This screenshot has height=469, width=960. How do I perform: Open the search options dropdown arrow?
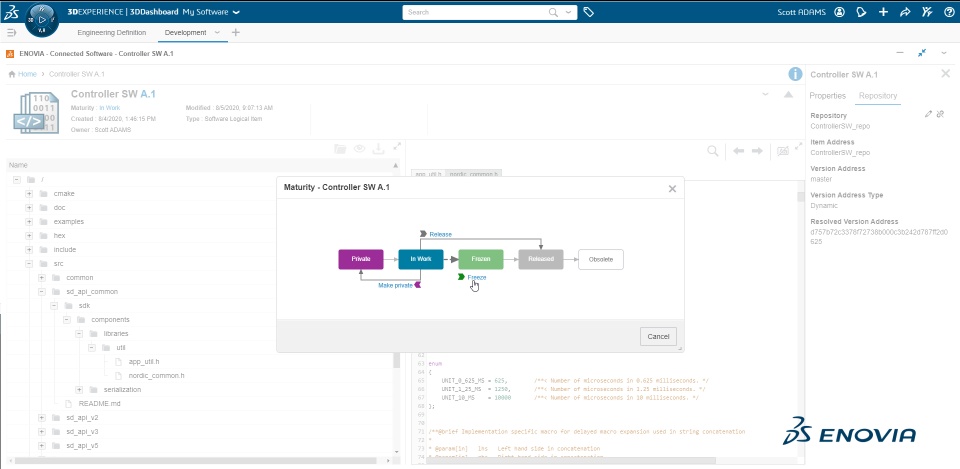(x=569, y=12)
